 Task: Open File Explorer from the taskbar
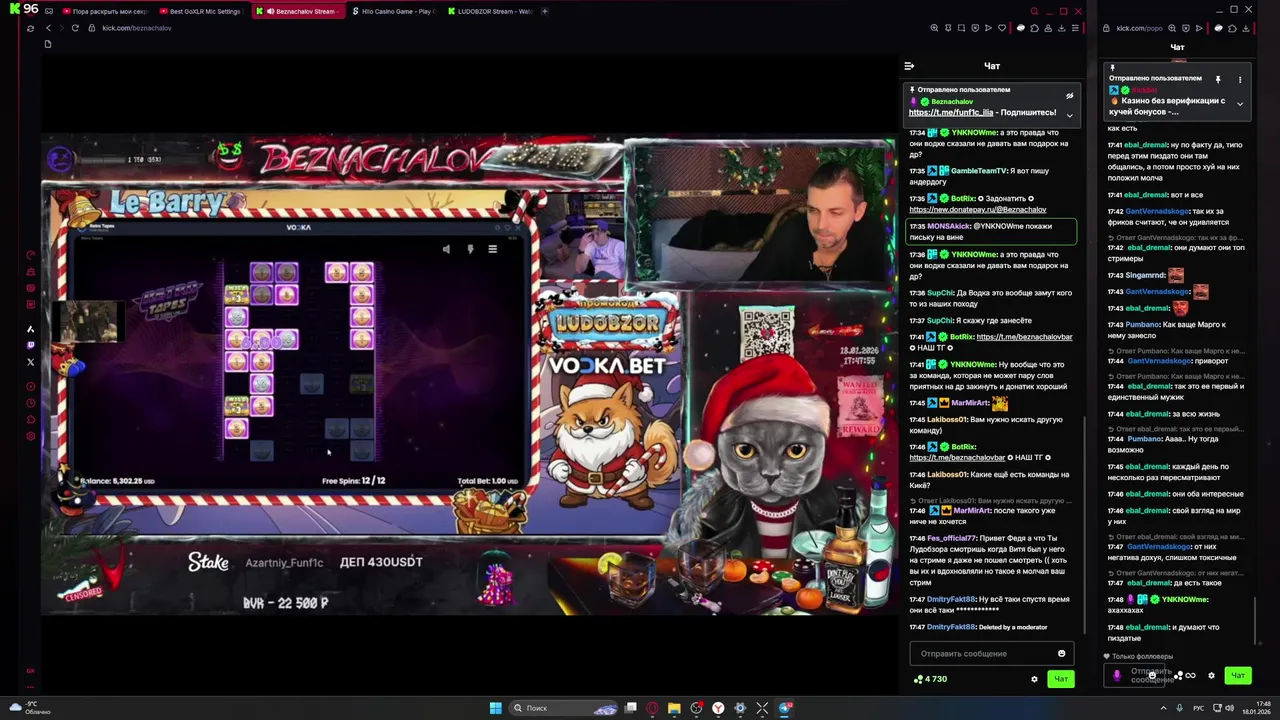click(674, 708)
